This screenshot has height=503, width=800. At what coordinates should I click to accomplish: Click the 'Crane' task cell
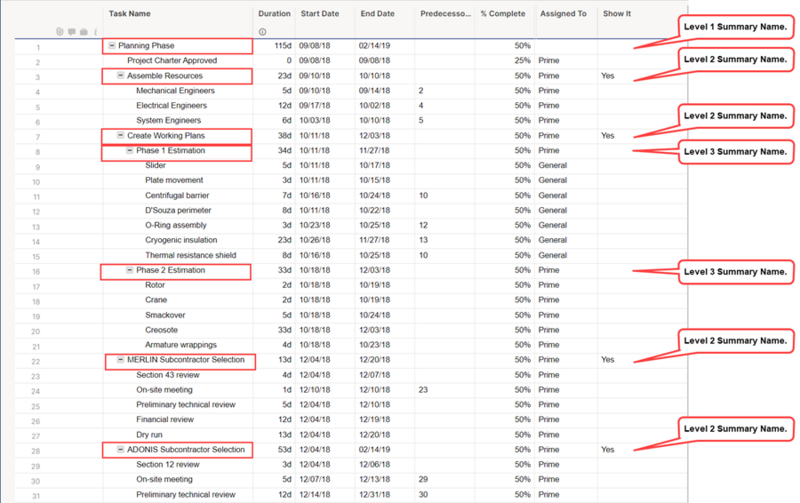(156, 299)
